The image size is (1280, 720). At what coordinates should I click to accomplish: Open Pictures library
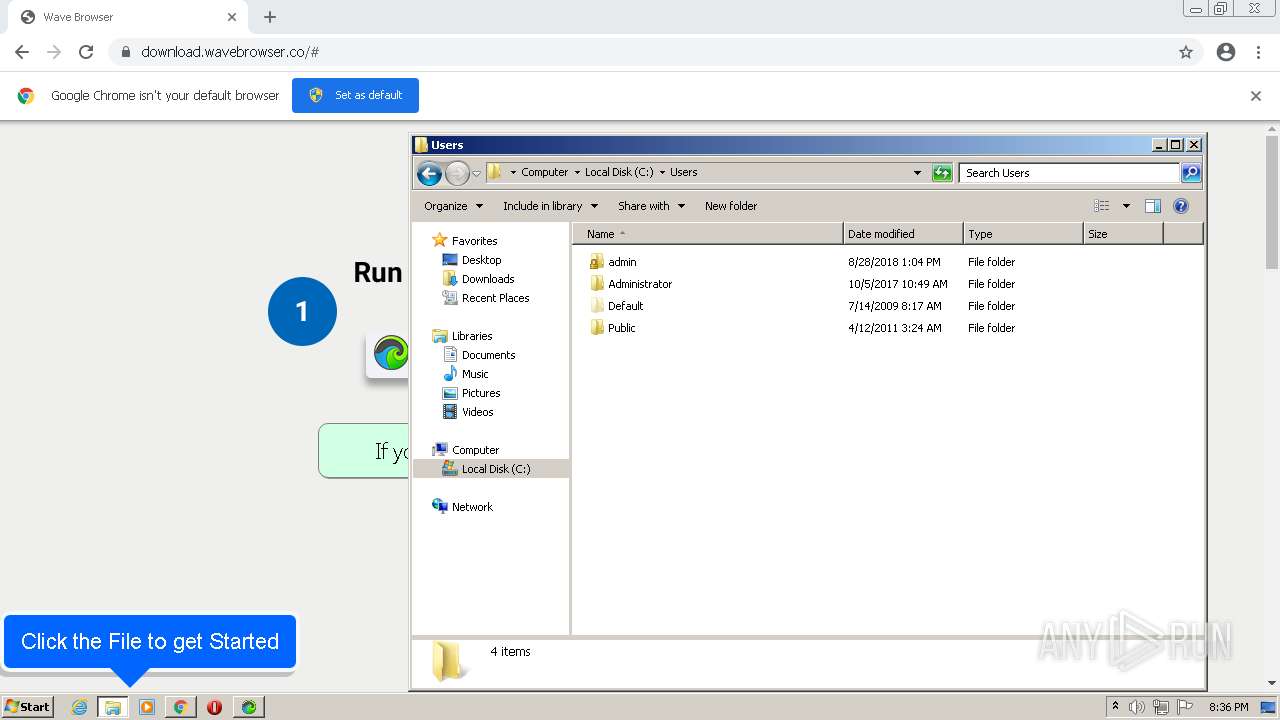pos(481,393)
